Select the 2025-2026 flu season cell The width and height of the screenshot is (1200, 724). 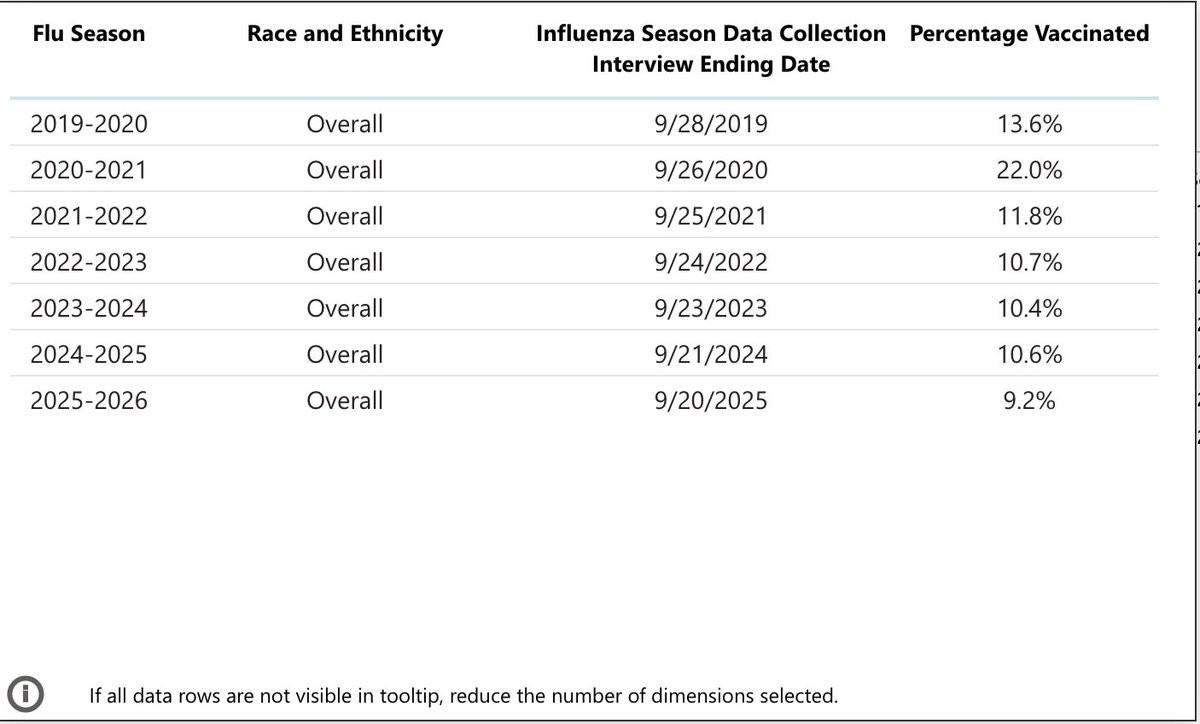point(88,400)
